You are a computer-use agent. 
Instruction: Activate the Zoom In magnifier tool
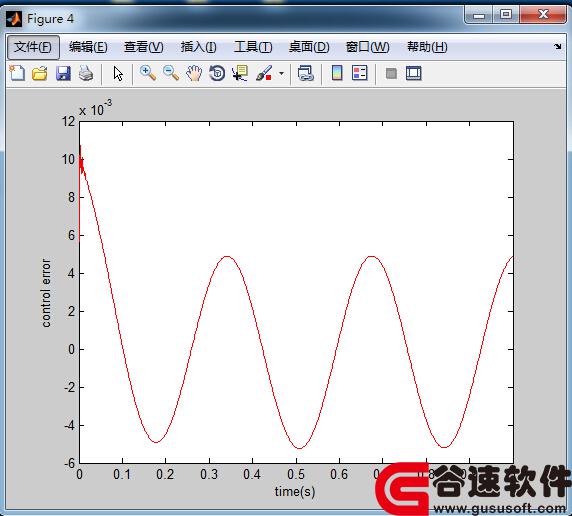tap(148, 73)
